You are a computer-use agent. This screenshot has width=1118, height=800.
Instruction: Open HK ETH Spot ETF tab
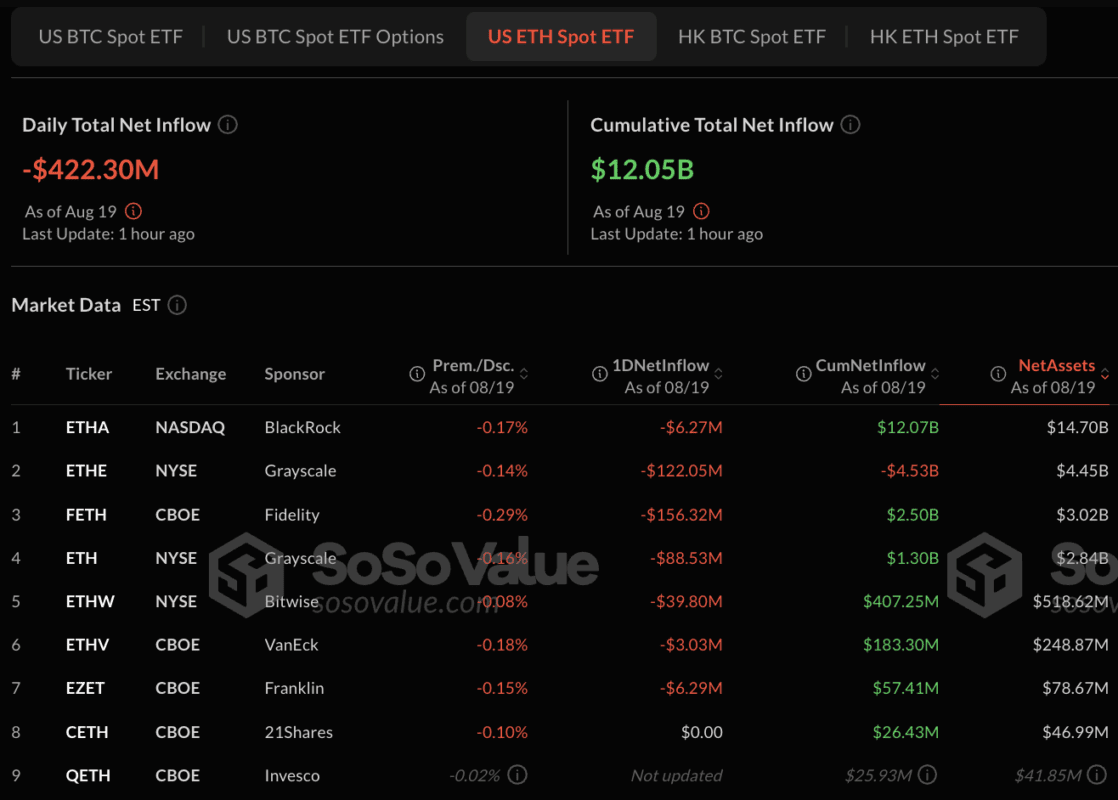pyautogui.click(x=944, y=36)
